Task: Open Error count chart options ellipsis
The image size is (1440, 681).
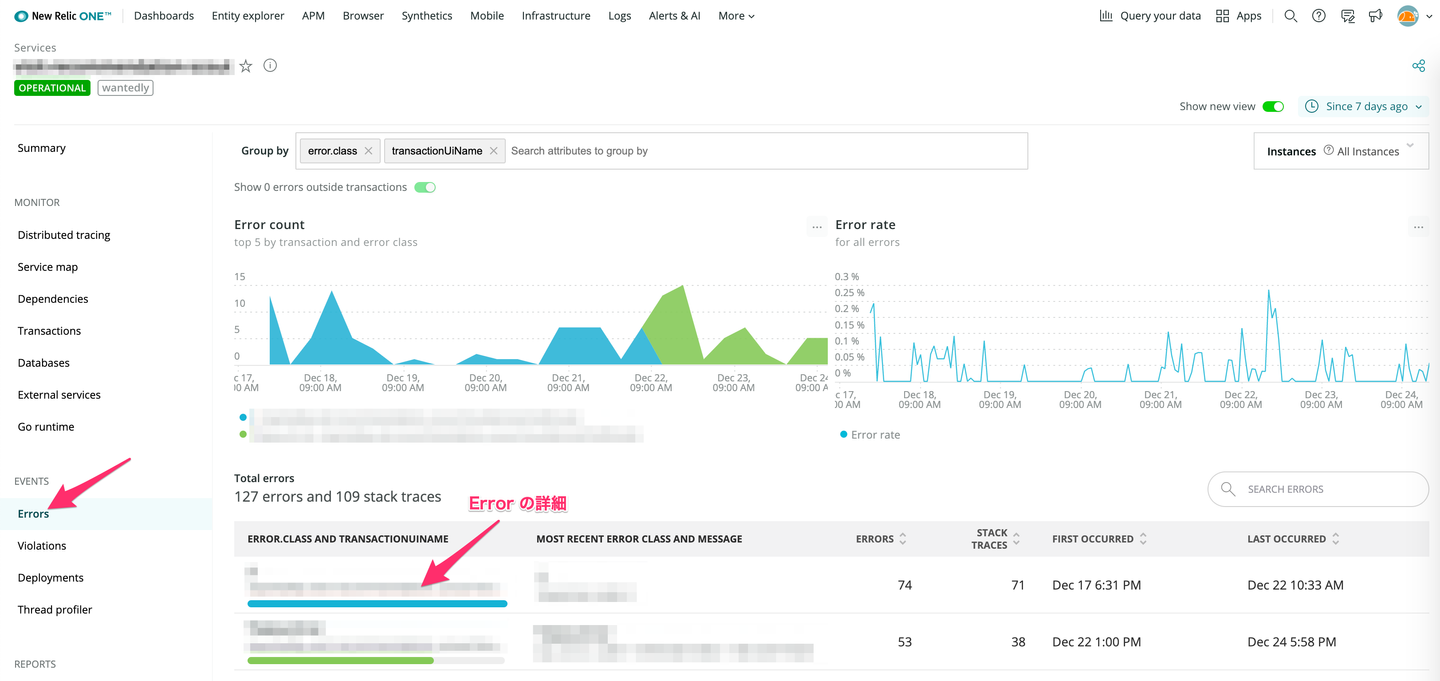Action: point(817,227)
